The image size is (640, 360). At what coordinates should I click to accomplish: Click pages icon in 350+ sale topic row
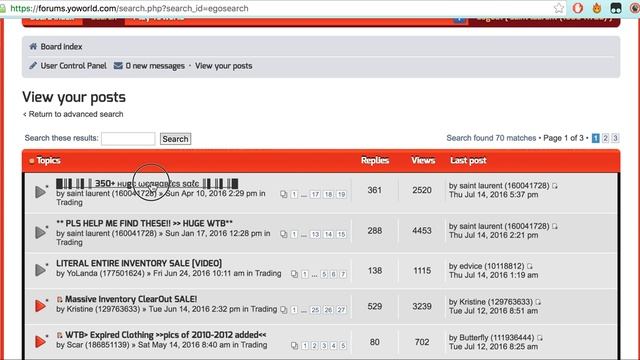(283, 194)
